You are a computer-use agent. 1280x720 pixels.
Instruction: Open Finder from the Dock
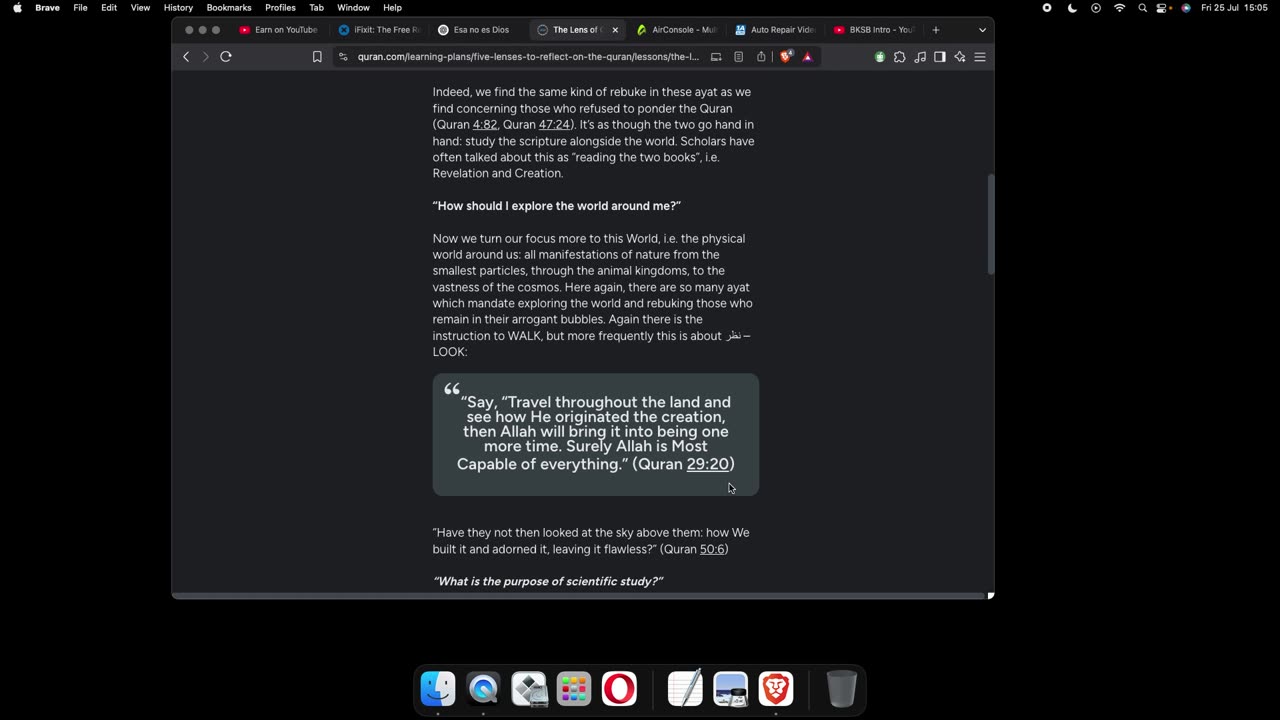[438, 689]
